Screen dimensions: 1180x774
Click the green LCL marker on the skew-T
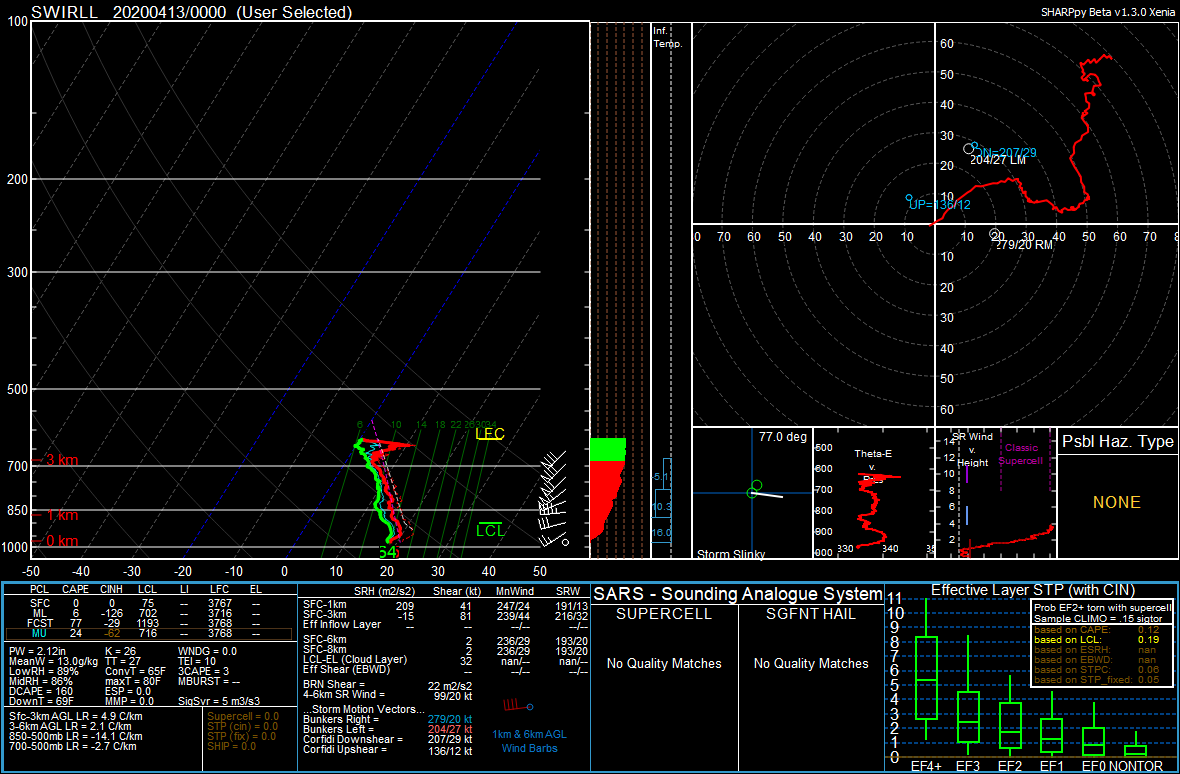click(x=490, y=530)
